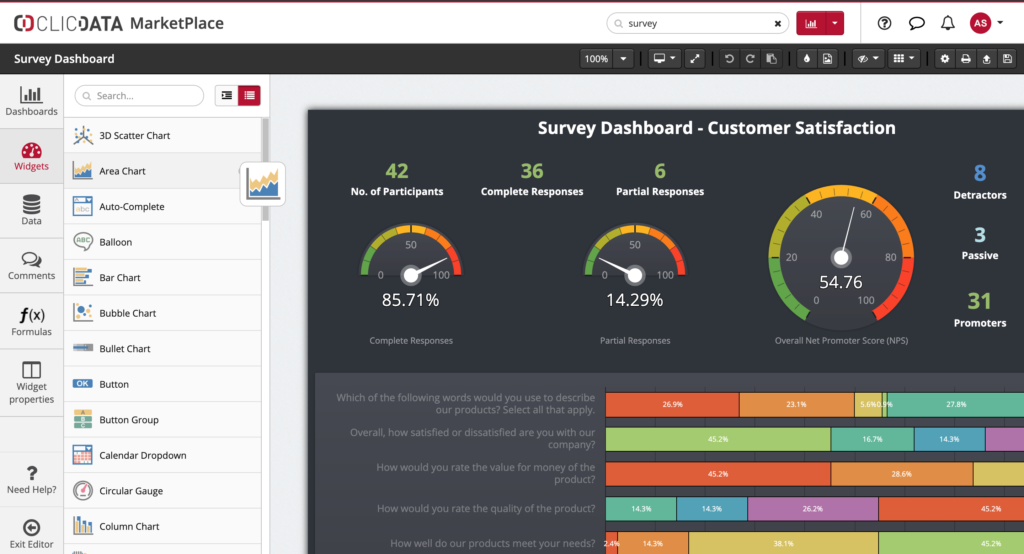Click the undo arrow in the toolbar
Screen dimensions: 1024x554
point(728,59)
